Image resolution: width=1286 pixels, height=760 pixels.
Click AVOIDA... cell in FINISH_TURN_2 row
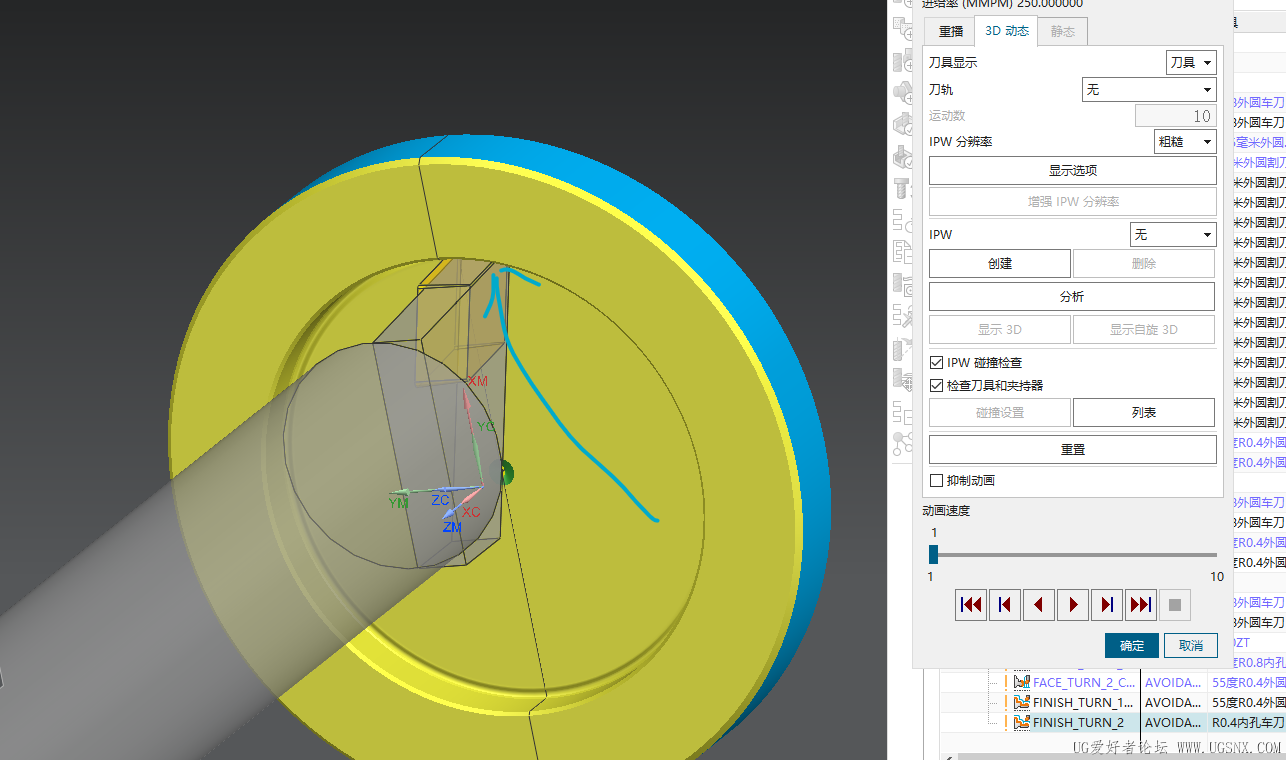click(x=1174, y=722)
